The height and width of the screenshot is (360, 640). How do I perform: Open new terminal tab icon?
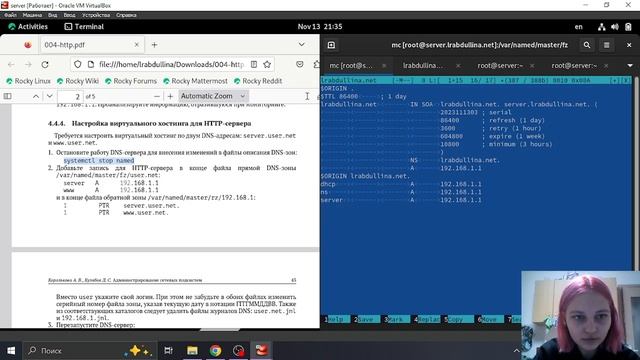[x=331, y=45]
